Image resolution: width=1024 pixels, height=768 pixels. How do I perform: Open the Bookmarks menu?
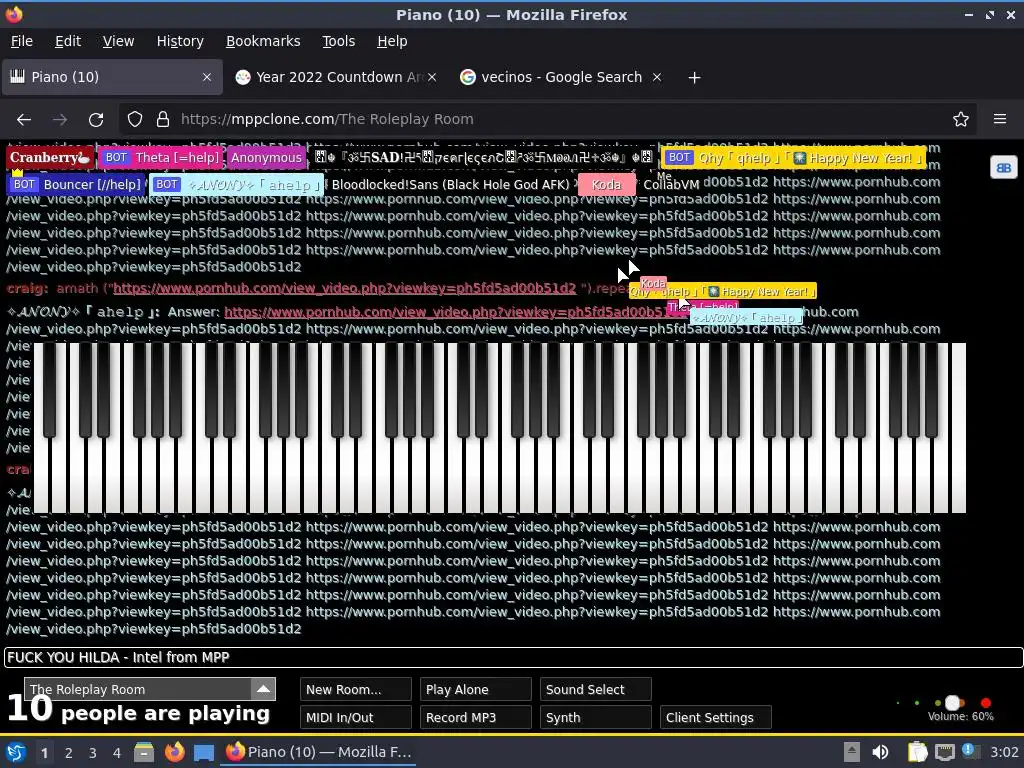point(263,41)
